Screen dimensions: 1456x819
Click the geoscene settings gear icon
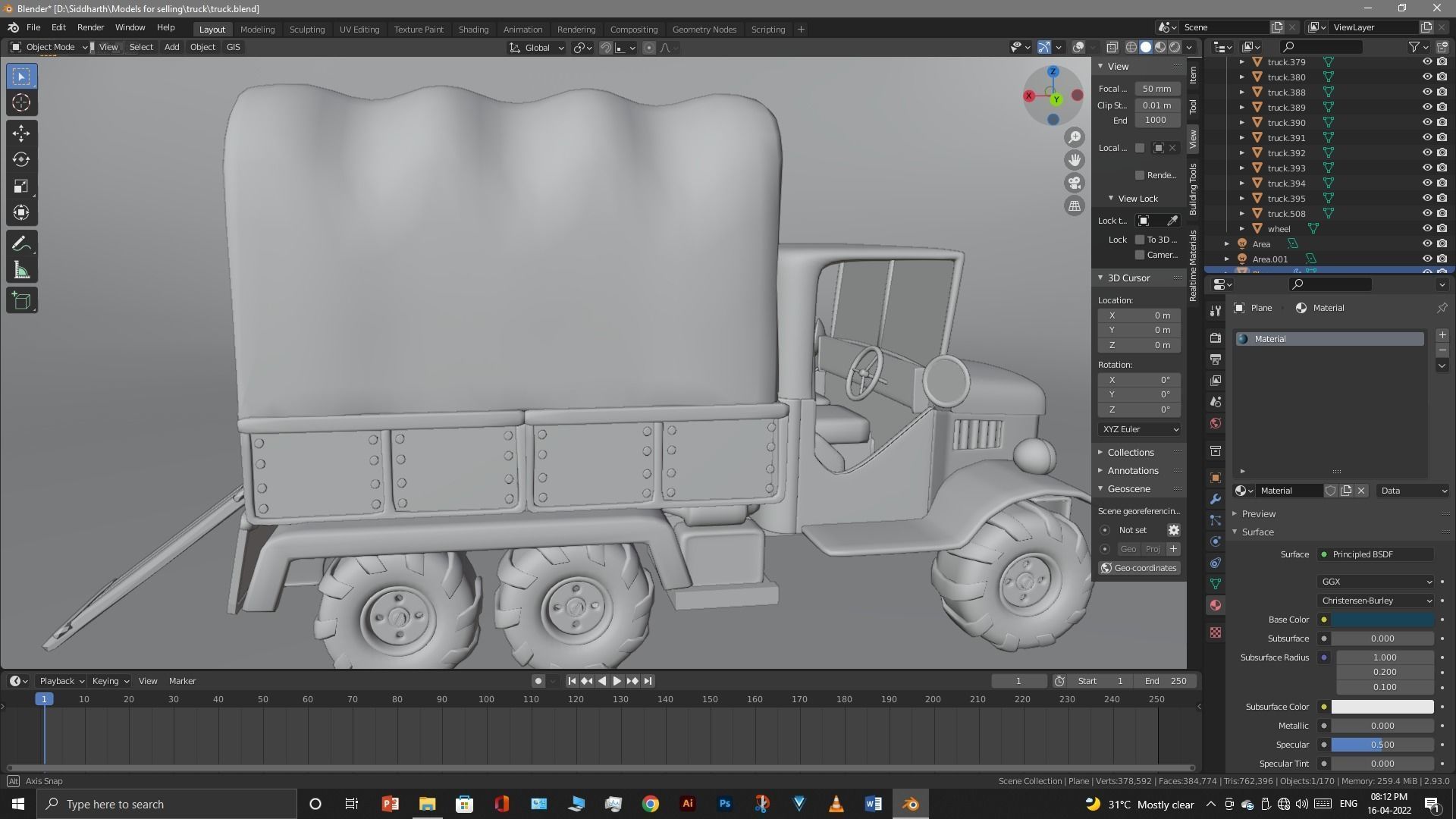[x=1173, y=530]
